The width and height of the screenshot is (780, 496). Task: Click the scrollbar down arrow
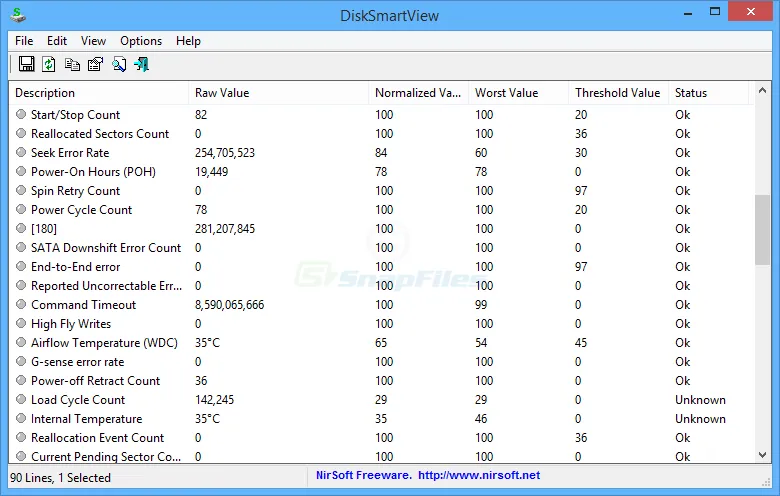click(762, 455)
